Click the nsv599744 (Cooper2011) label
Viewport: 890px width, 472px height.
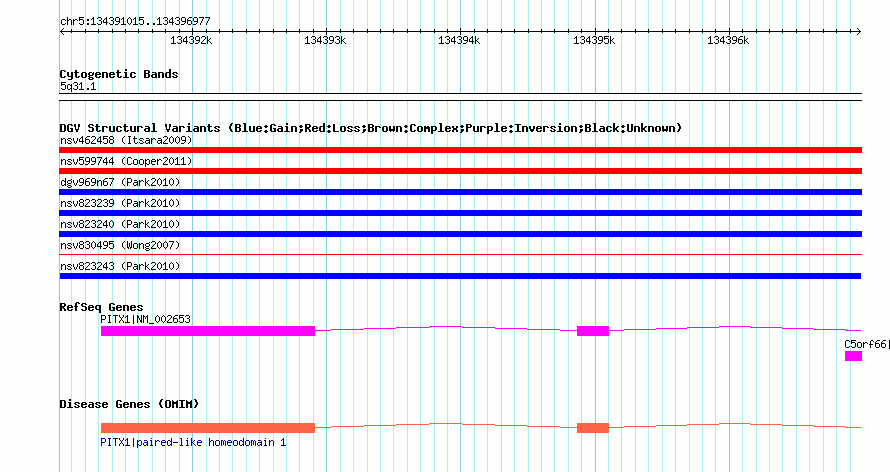coord(126,161)
